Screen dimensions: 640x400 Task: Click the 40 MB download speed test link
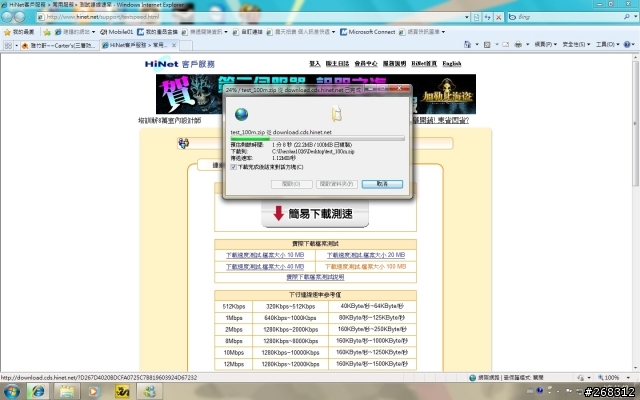[265, 267]
